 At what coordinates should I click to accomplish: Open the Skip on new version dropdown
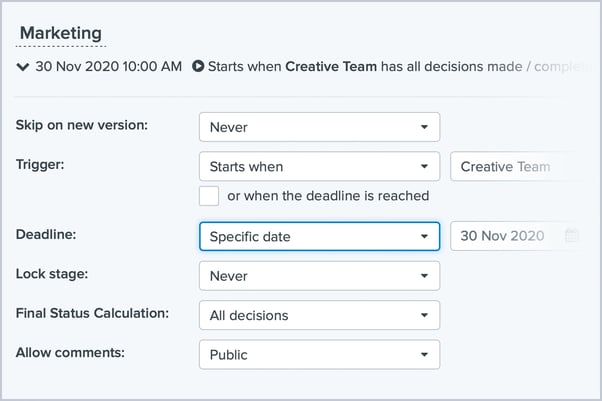(319, 127)
